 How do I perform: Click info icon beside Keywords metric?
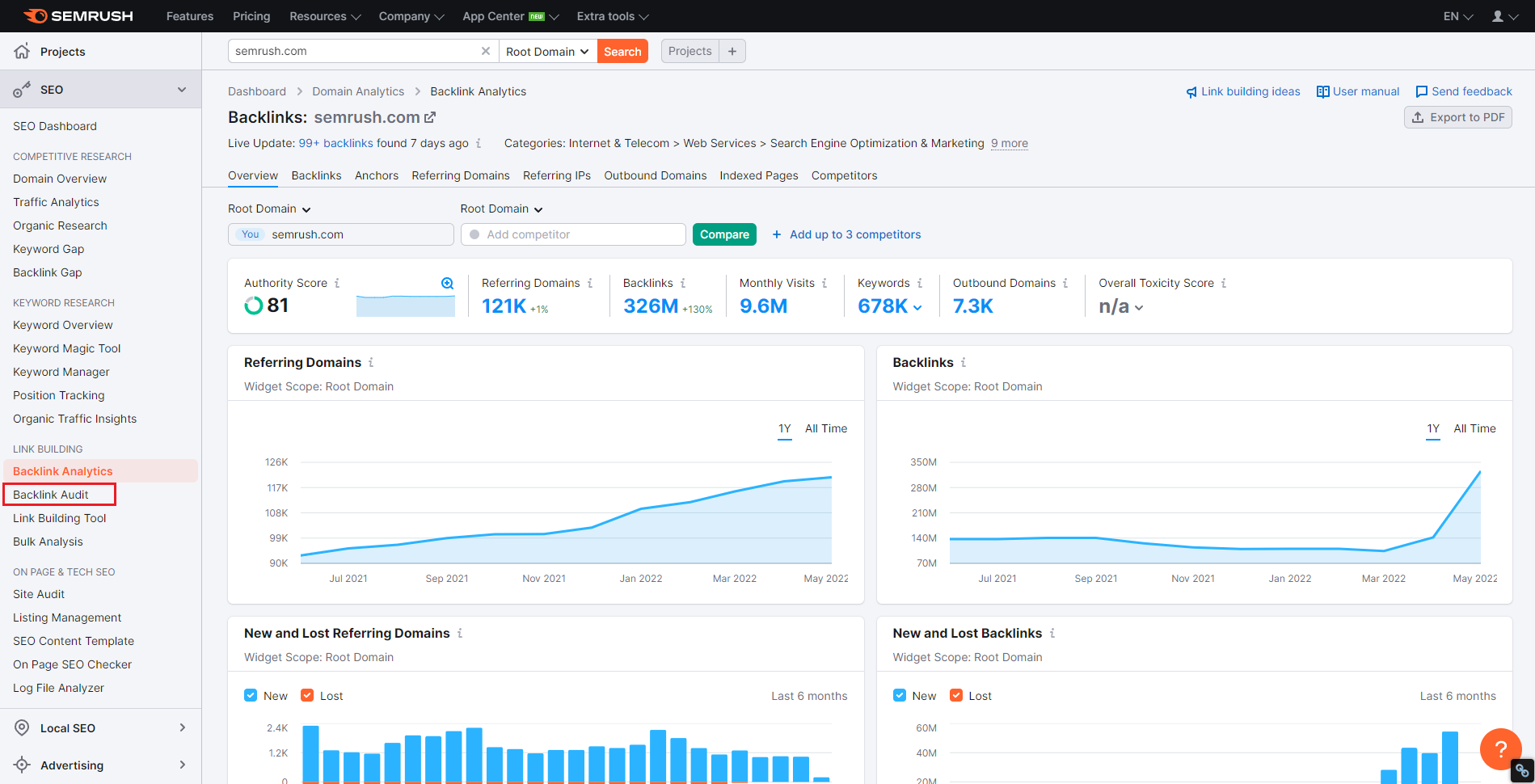pos(920,283)
